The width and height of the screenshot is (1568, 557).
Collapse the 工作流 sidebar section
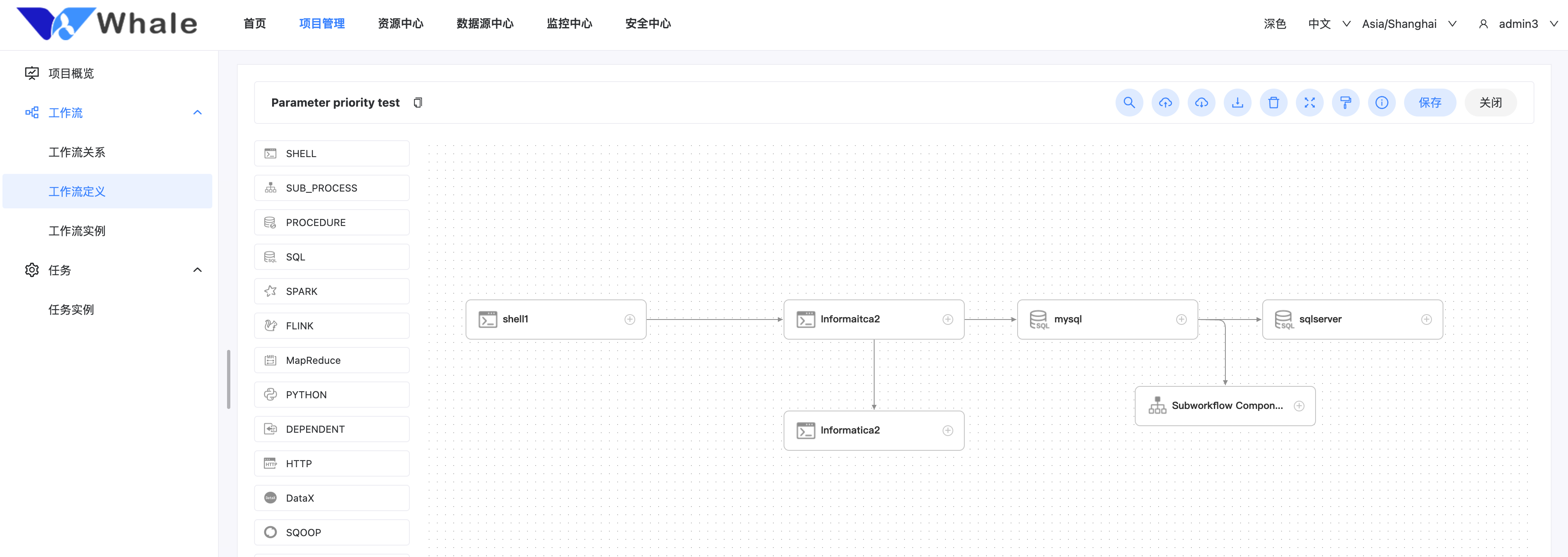point(197,112)
